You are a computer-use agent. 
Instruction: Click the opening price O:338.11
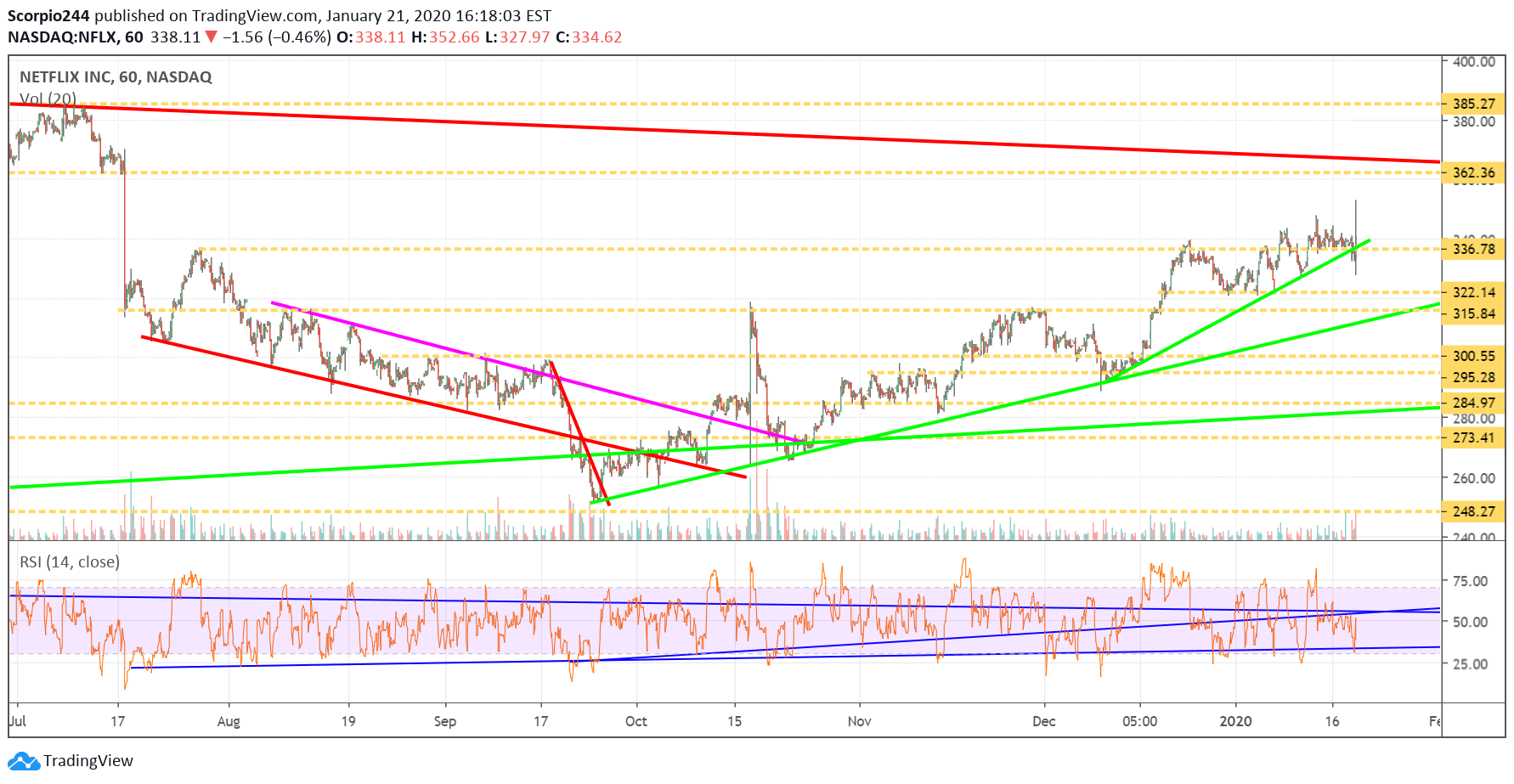coord(371,37)
